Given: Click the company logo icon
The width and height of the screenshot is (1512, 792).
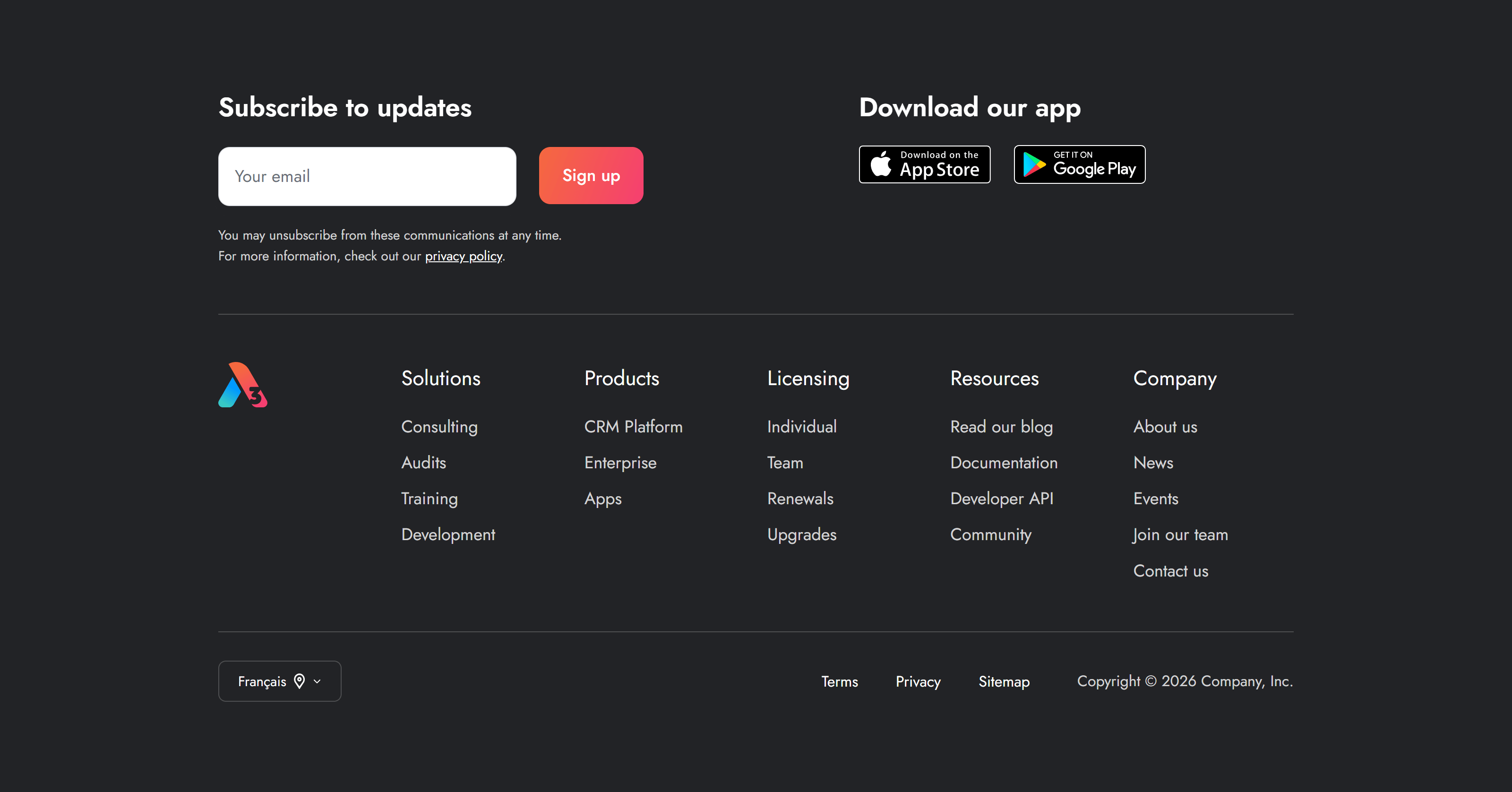Looking at the screenshot, I should pos(242,385).
